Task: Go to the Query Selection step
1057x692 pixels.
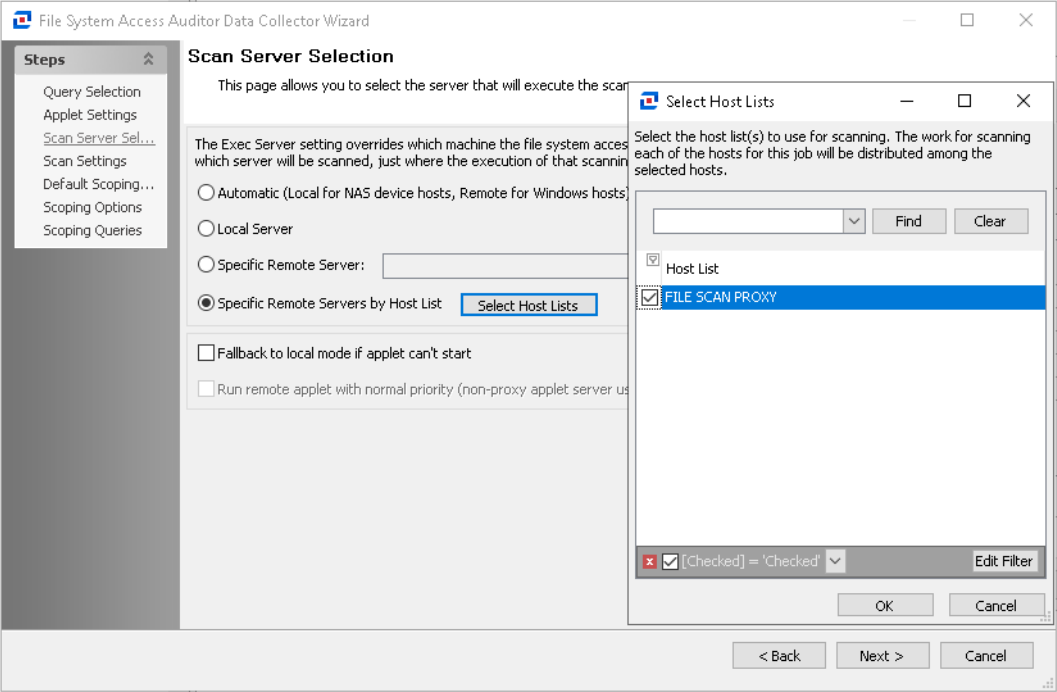Action: (92, 92)
